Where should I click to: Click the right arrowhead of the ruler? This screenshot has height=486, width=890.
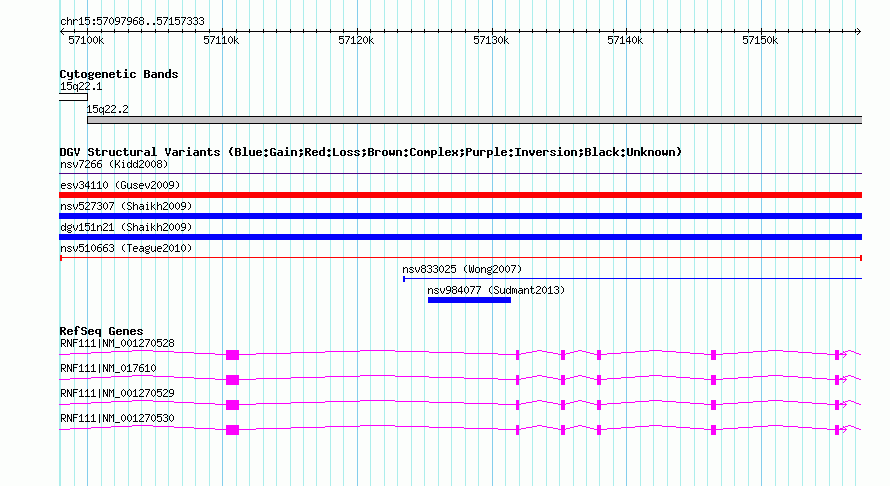858,31
